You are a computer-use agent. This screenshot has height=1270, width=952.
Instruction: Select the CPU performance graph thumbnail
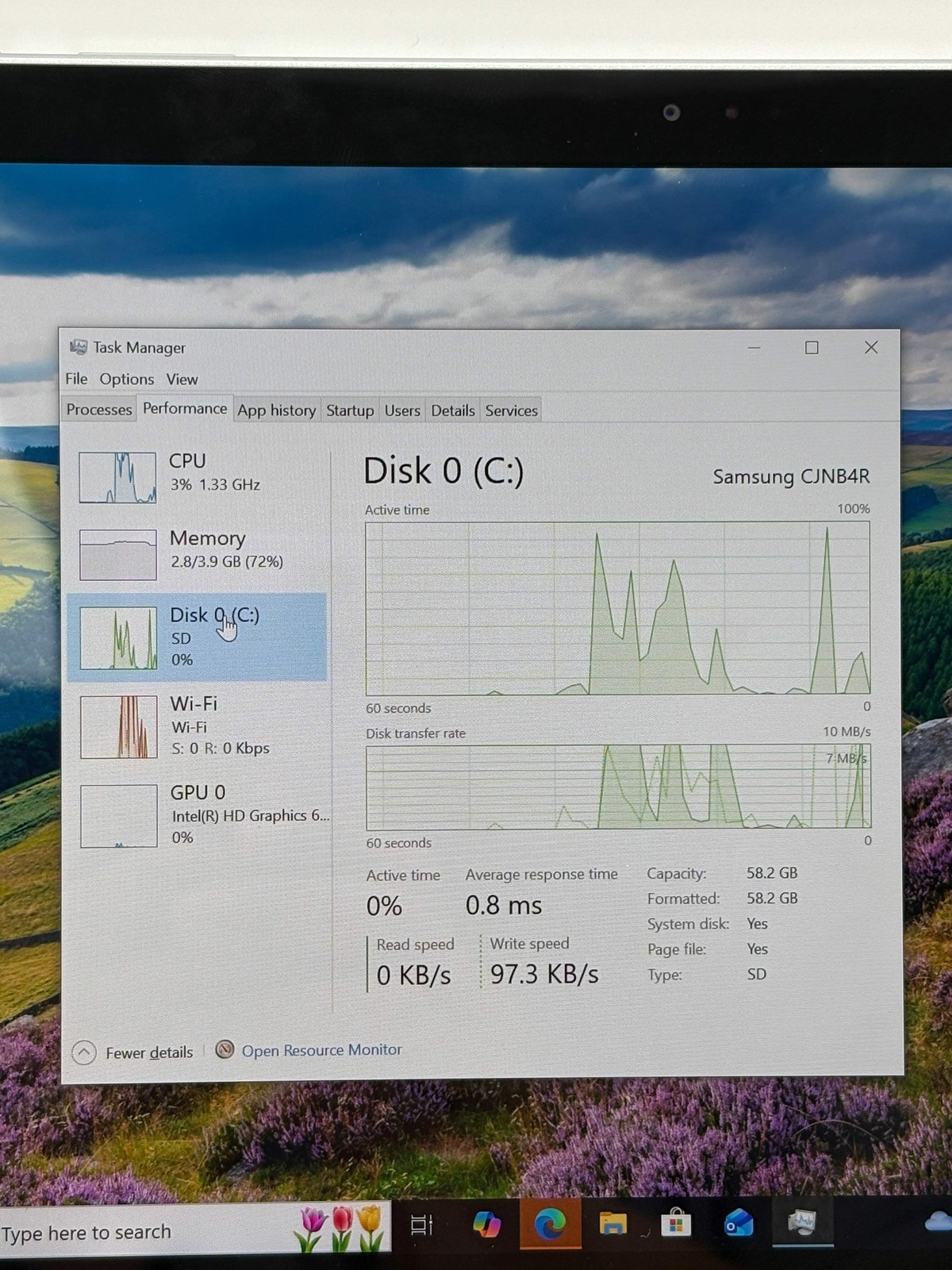click(117, 478)
